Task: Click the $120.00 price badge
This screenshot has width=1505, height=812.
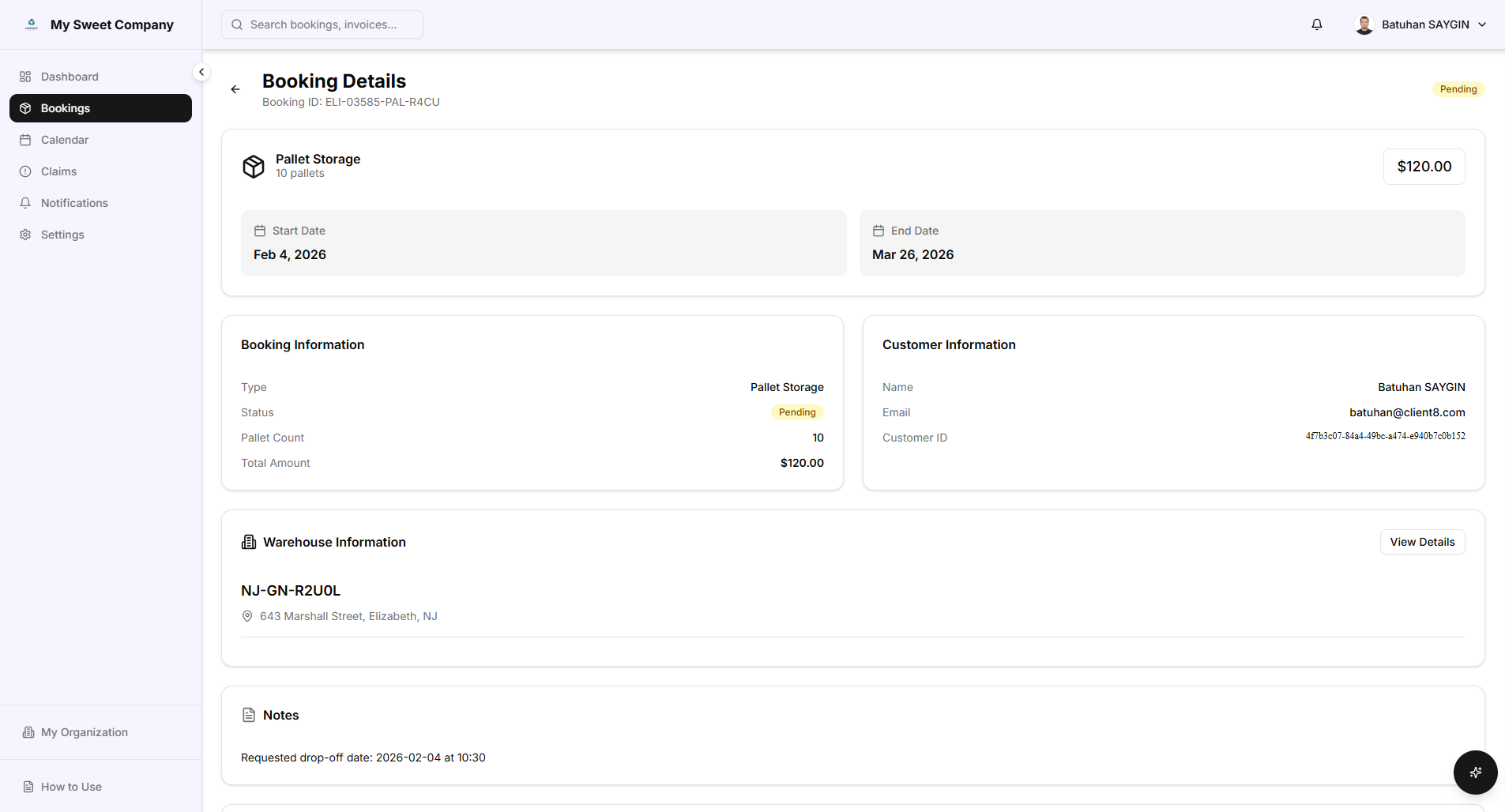Action: (x=1424, y=167)
